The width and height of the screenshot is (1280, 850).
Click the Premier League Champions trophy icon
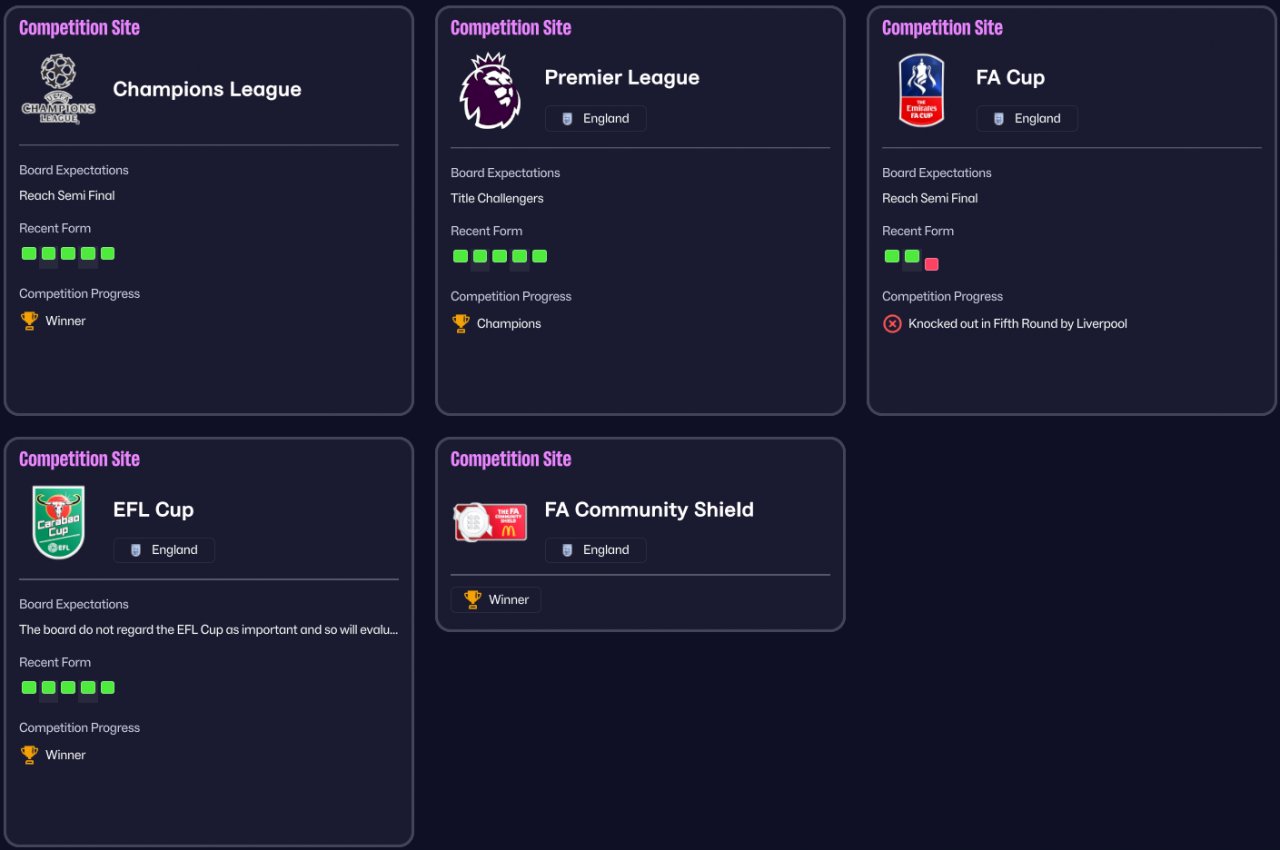coord(461,323)
